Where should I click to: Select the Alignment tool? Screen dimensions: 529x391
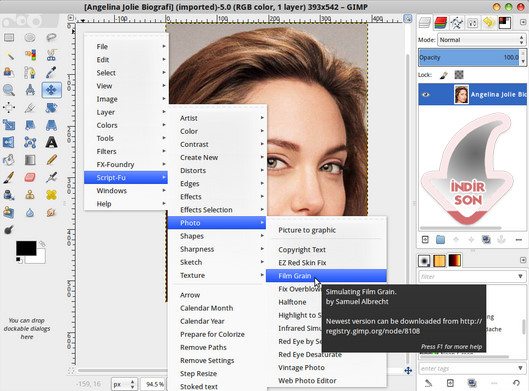[x=9, y=108]
